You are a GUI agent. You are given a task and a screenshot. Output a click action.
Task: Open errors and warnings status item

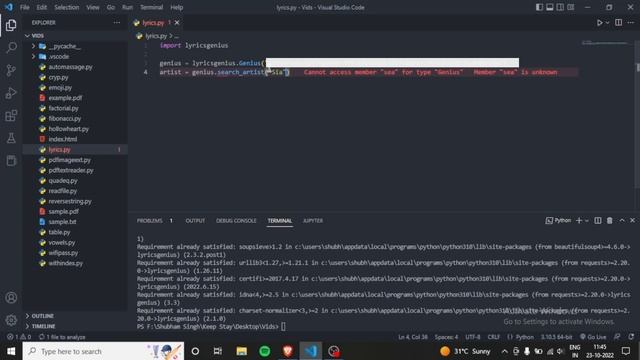[x=19, y=337]
